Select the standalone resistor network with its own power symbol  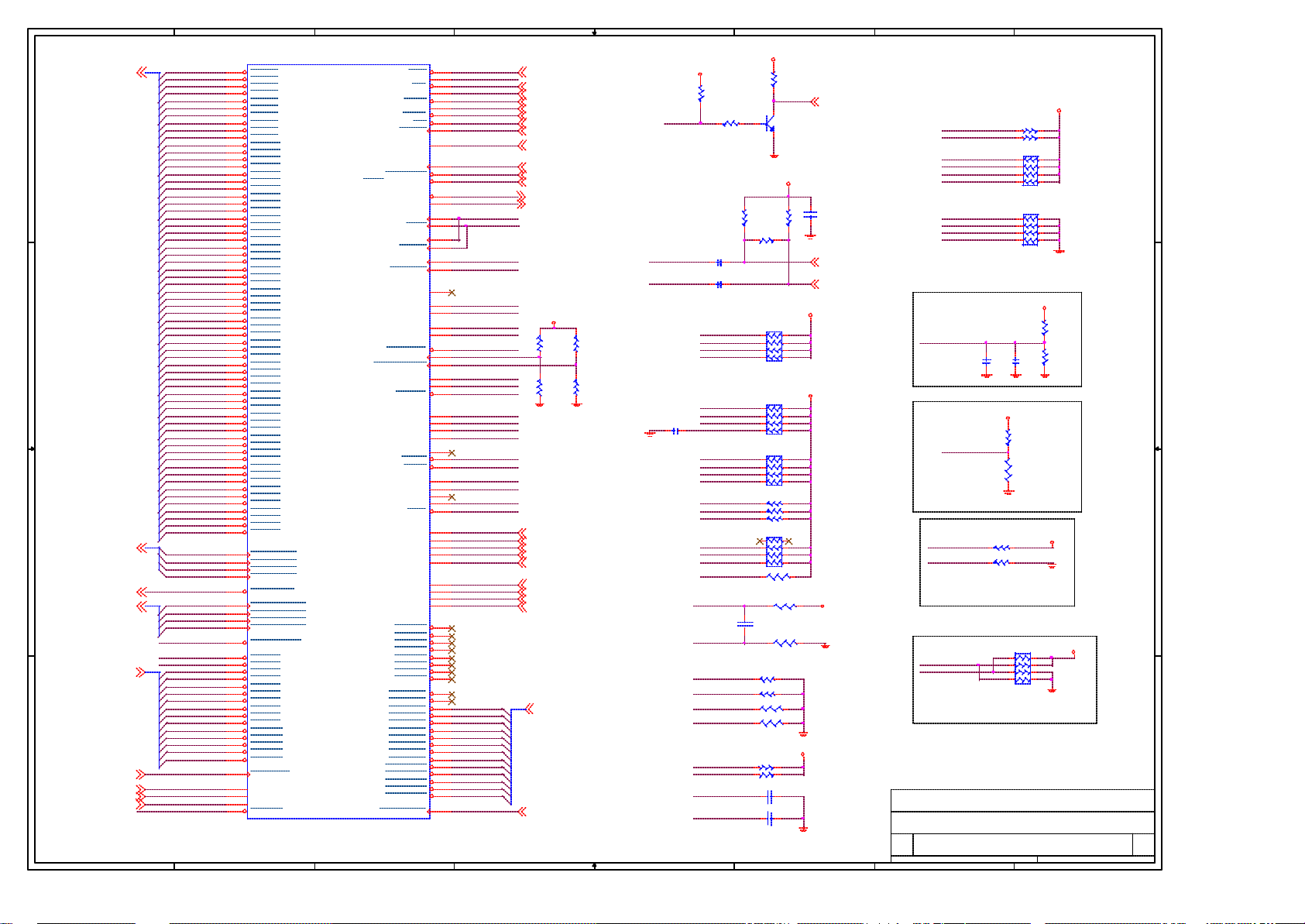[774, 346]
